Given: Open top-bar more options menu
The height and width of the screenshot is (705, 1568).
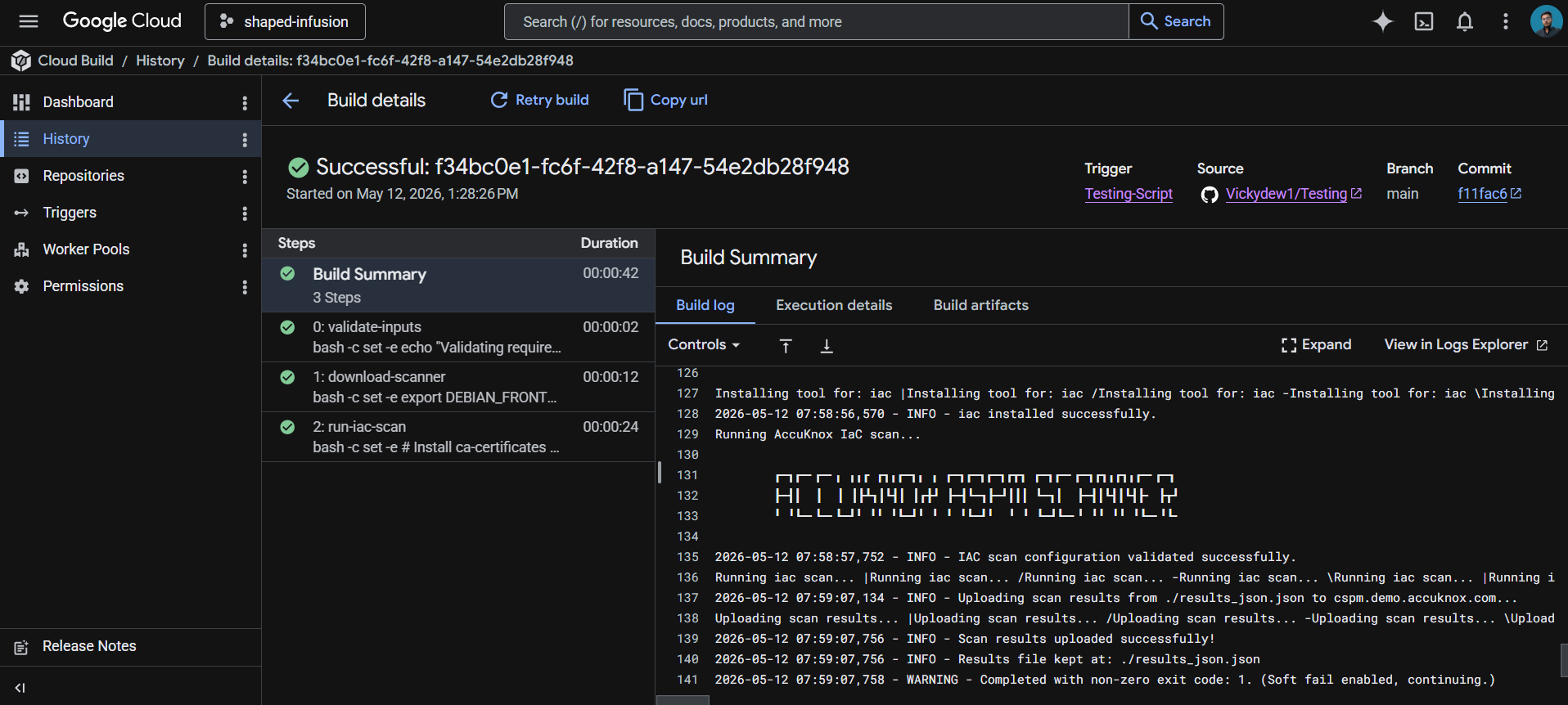Looking at the screenshot, I should (1506, 21).
